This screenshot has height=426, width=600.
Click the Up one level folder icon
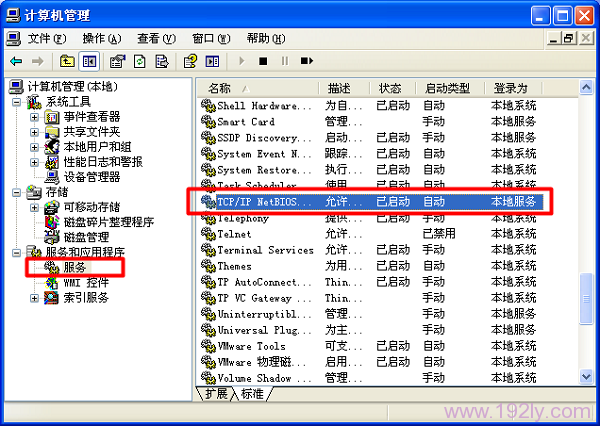67,61
